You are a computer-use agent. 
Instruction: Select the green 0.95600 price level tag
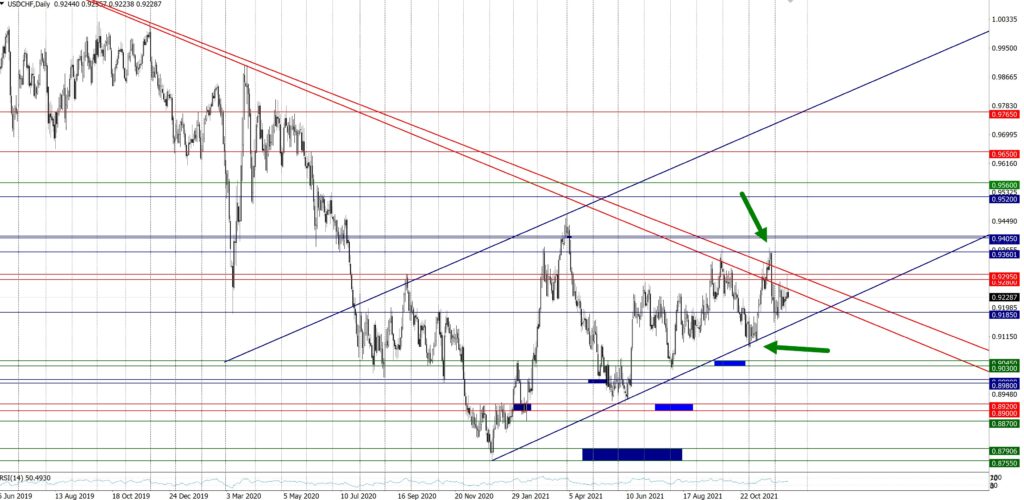pos(1004,184)
